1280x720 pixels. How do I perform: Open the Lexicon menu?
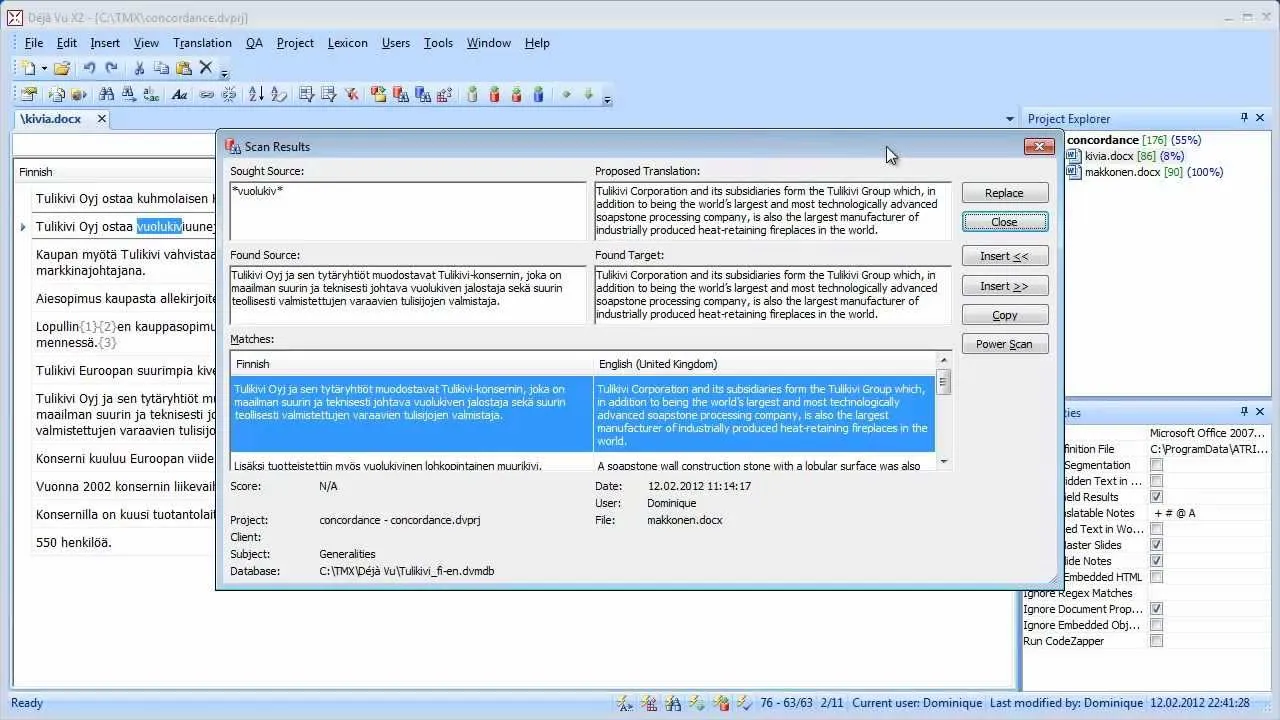347,43
